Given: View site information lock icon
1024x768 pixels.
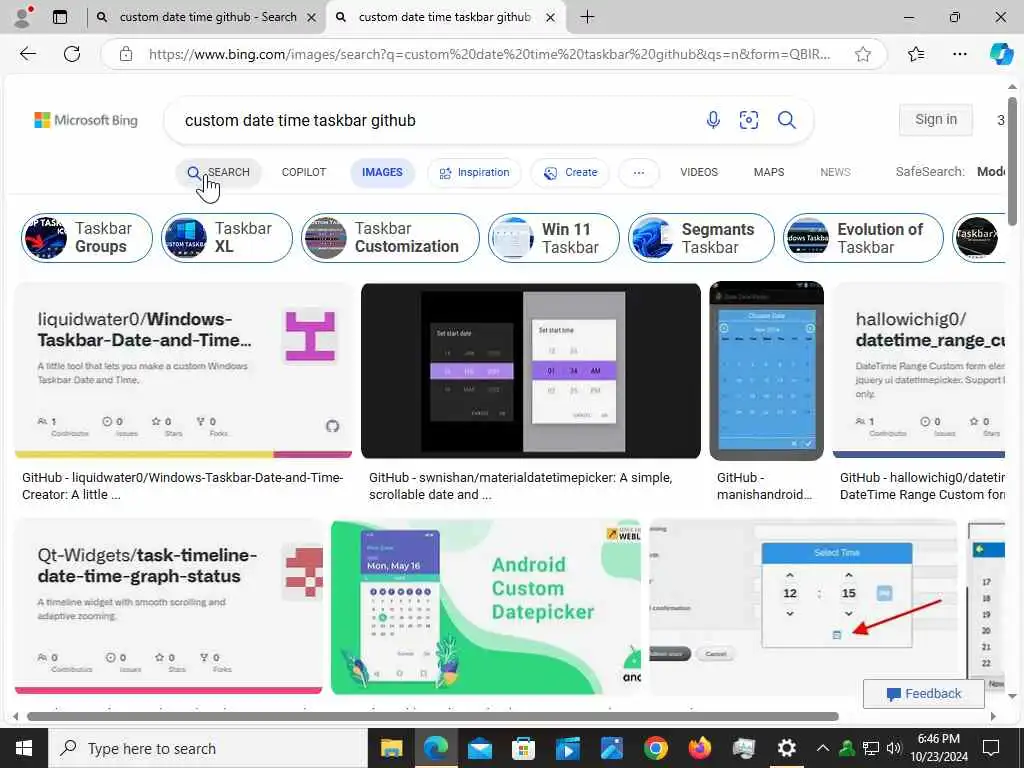Looking at the screenshot, I should 126,54.
